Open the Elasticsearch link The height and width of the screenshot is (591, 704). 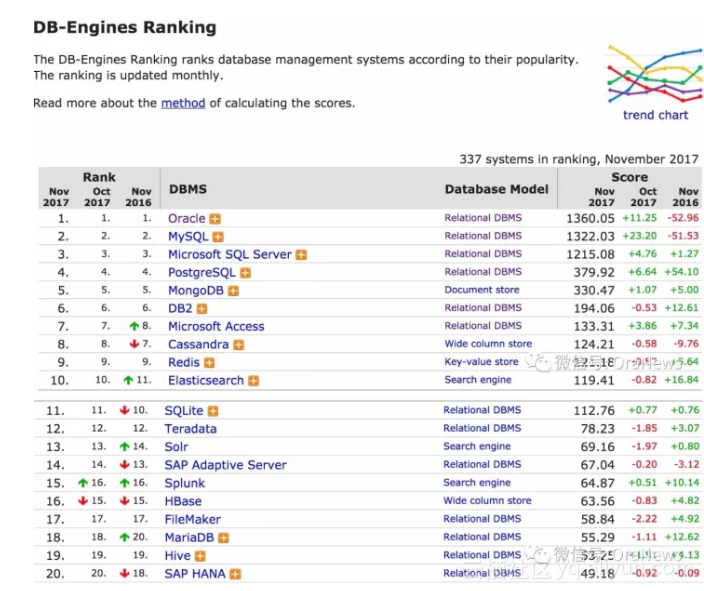click(206, 380)
